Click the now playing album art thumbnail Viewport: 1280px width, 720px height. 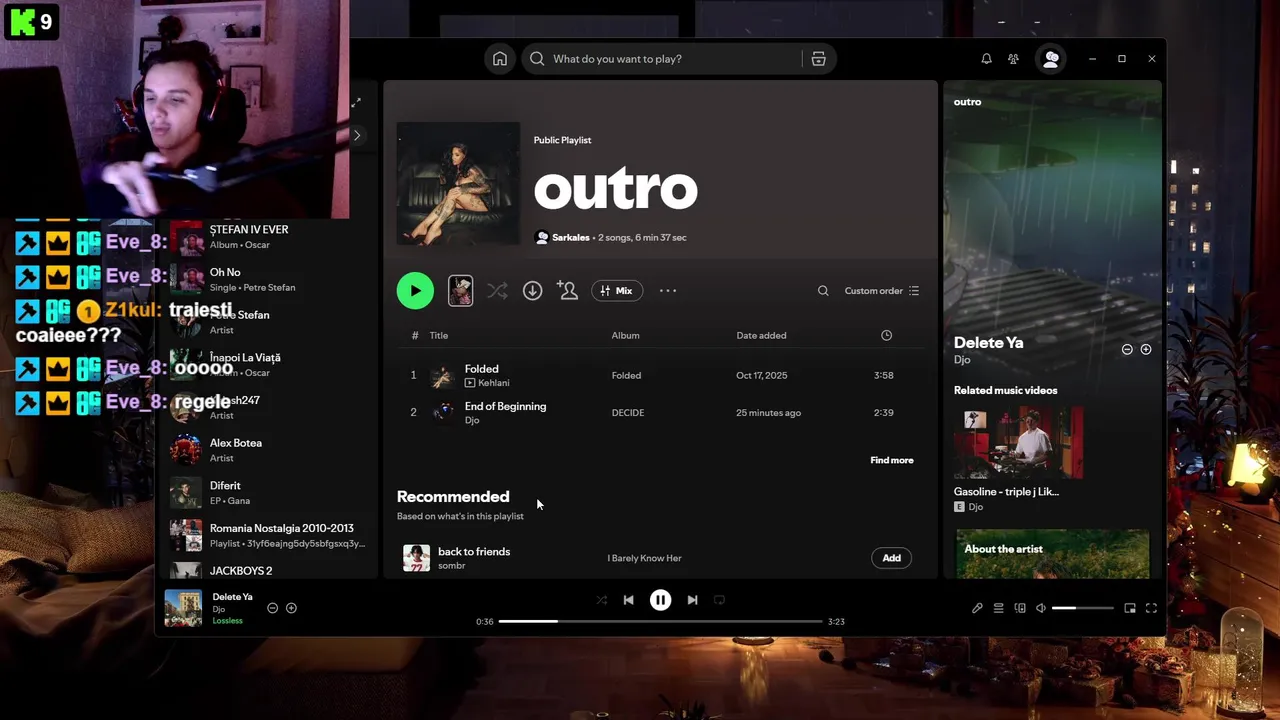(x=183, y=608)
